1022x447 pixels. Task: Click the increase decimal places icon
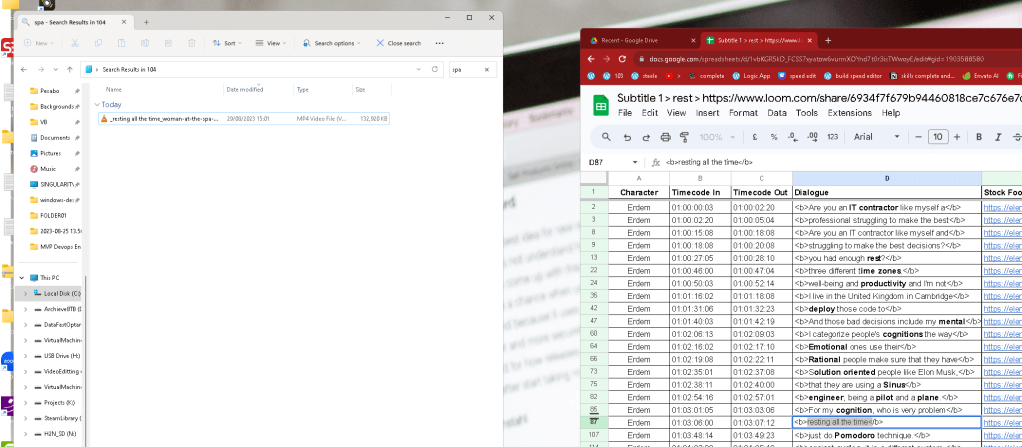[x=812, y=137]
